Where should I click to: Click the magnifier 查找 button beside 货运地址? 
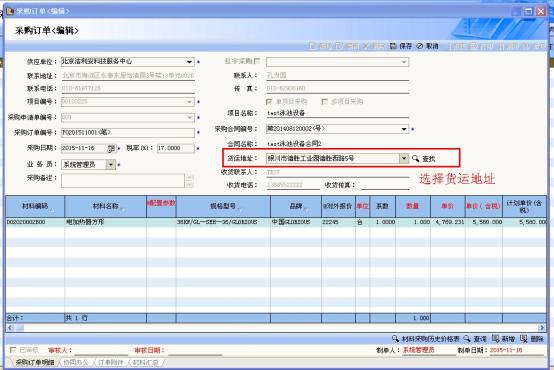[424, 159]
